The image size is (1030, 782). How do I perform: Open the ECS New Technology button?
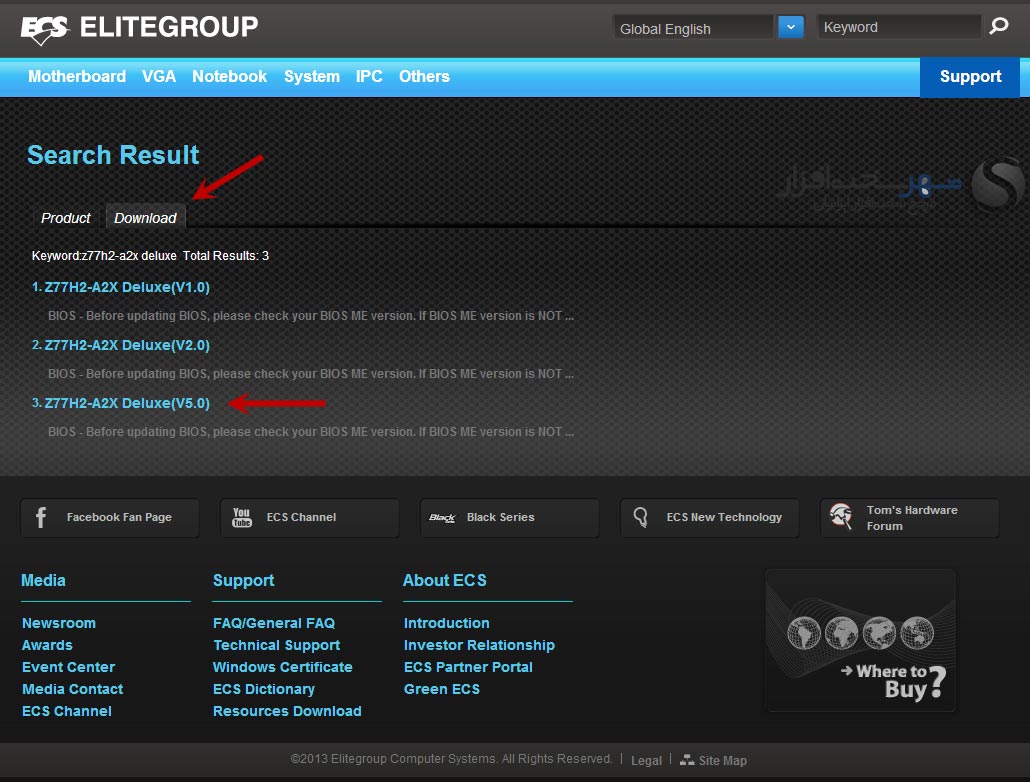pyautogui.click(x=709, y=518)
